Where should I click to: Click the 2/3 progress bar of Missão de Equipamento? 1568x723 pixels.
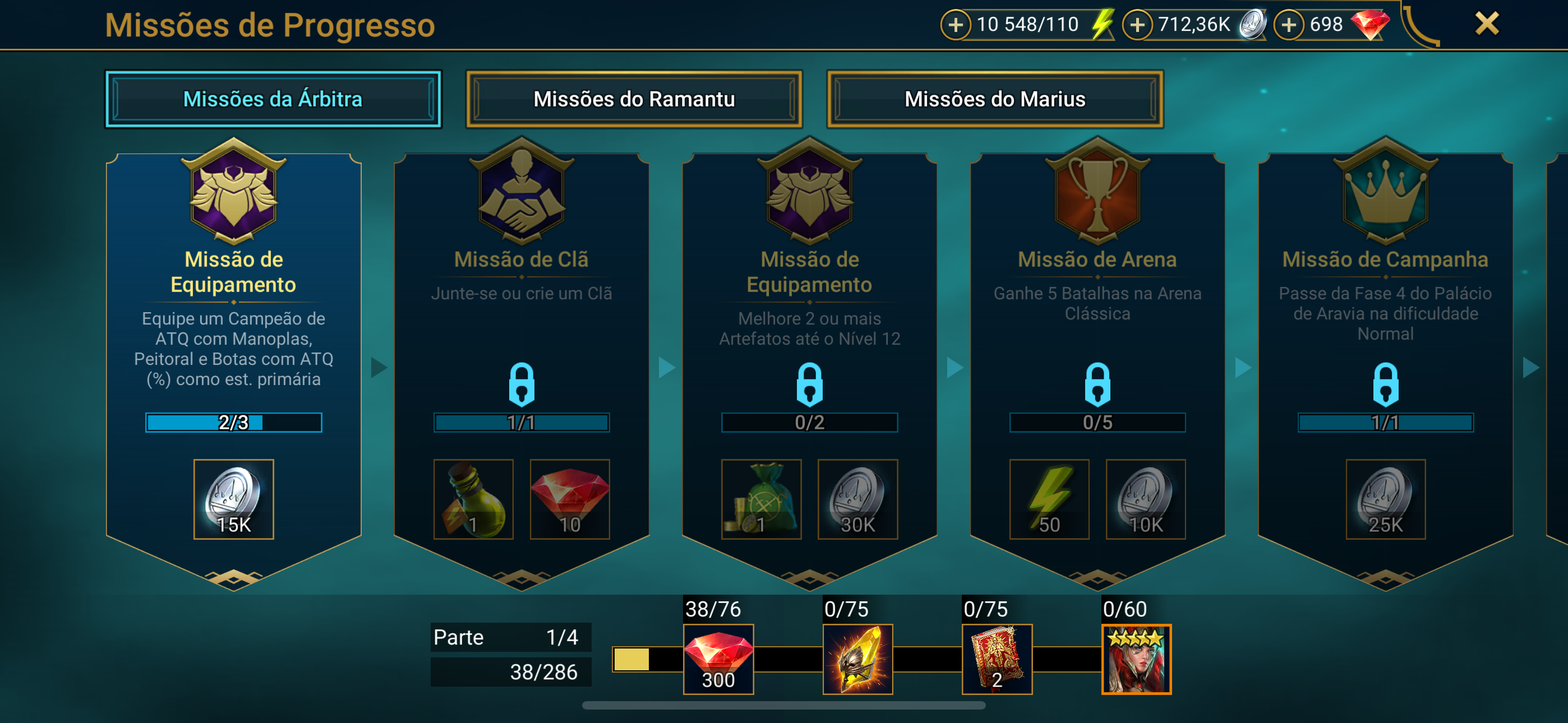tap(234, 423)
